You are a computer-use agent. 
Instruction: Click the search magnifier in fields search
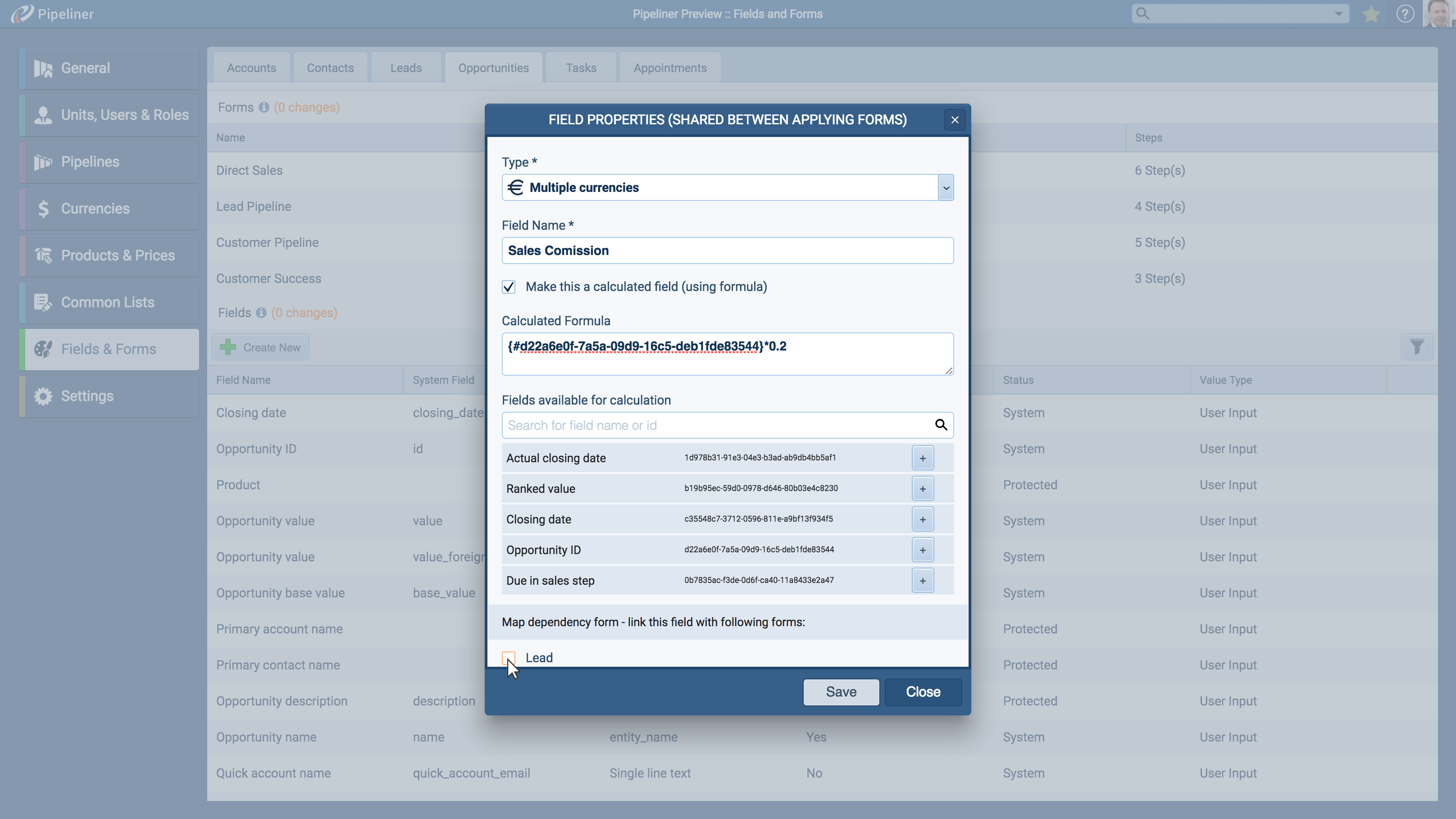[941, 425]
